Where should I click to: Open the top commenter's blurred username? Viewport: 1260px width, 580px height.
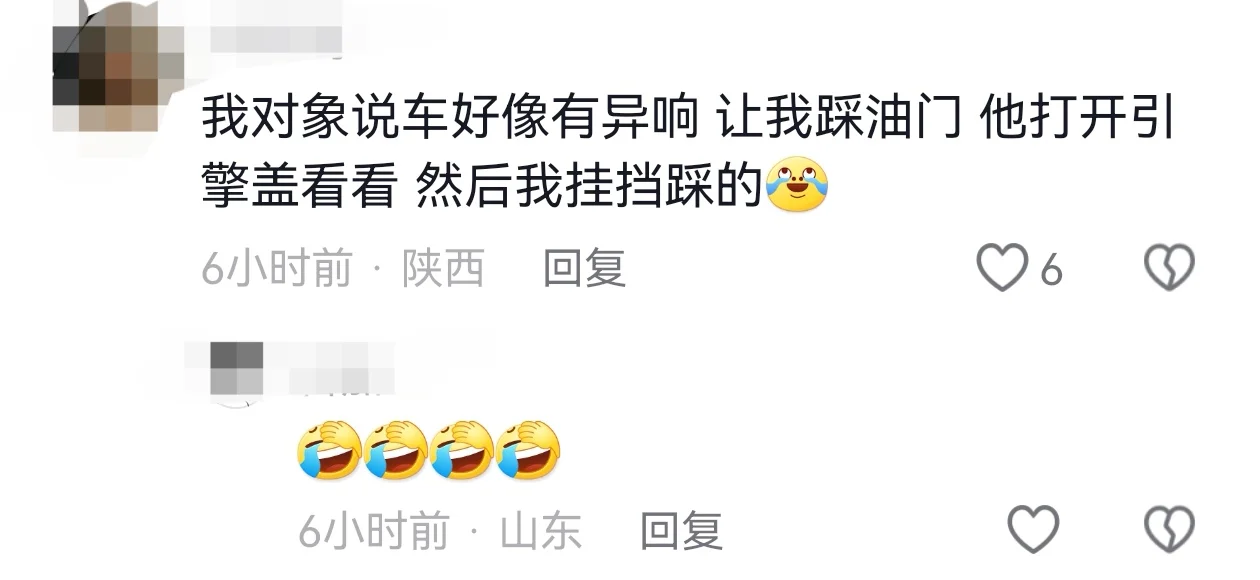276,39
